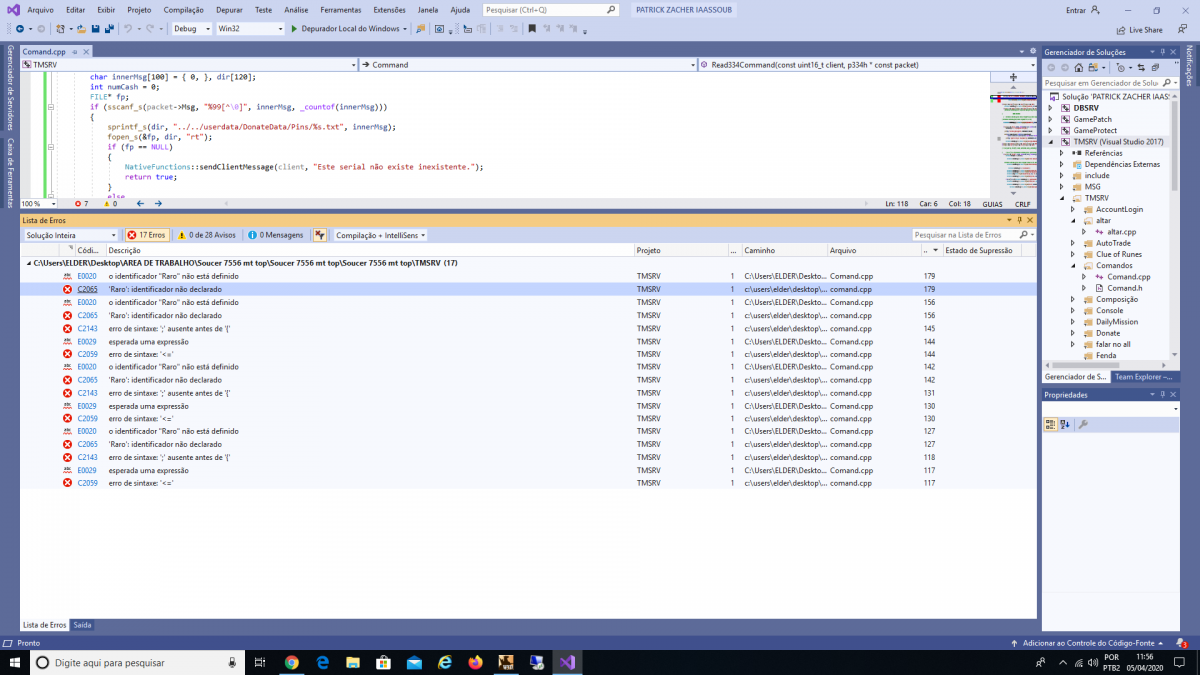Open the Arquivo menu
Screen dimensions: 1200x675
click(x=41, y=9)
